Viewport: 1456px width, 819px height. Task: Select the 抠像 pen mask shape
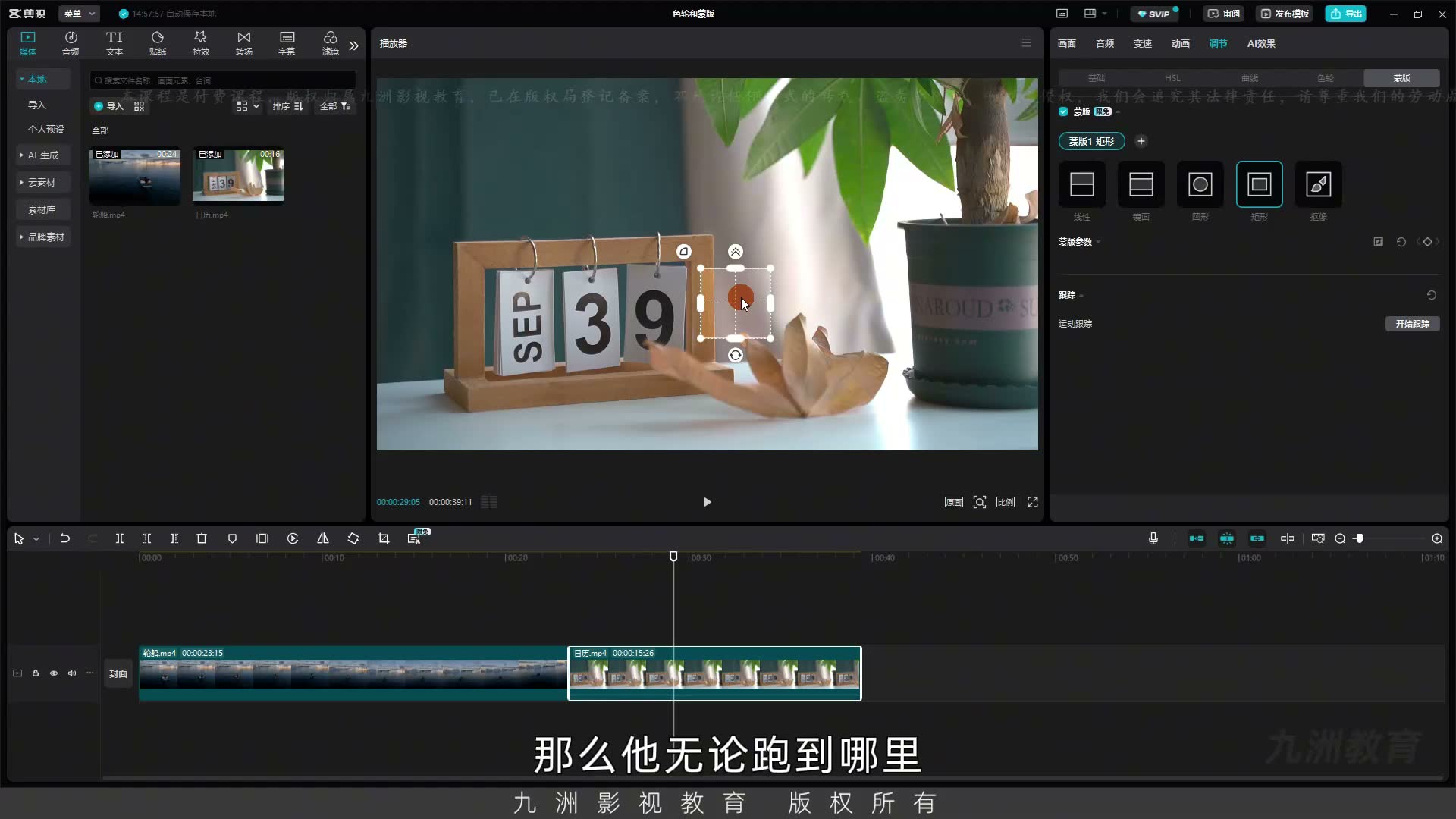coord(1319,184)
